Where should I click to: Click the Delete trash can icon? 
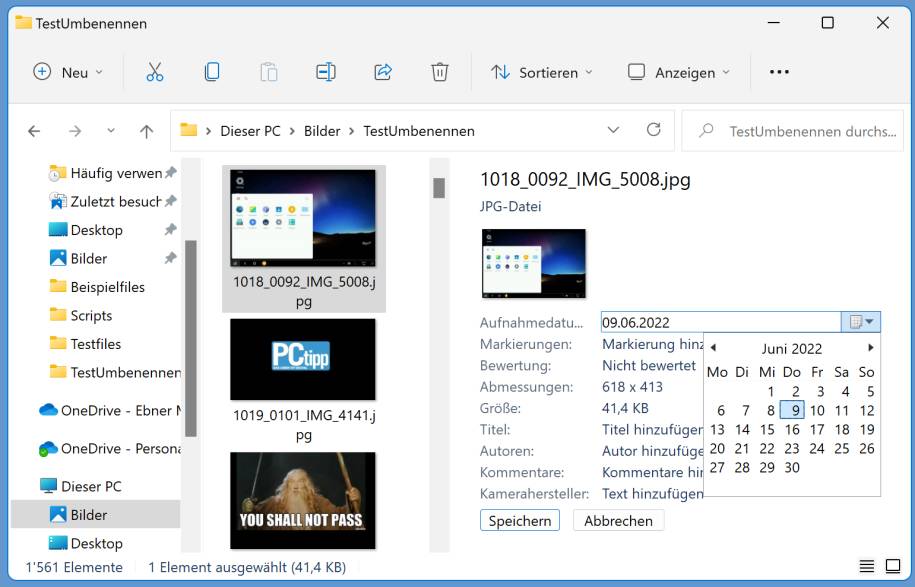[x=439, y=72]
